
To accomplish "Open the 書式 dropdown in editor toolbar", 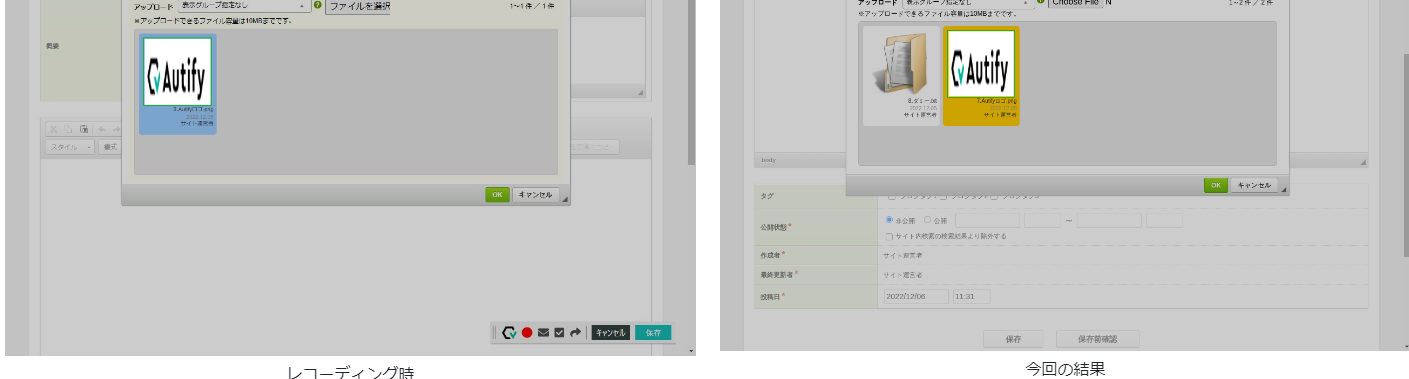I will click(x=109, y=147).
